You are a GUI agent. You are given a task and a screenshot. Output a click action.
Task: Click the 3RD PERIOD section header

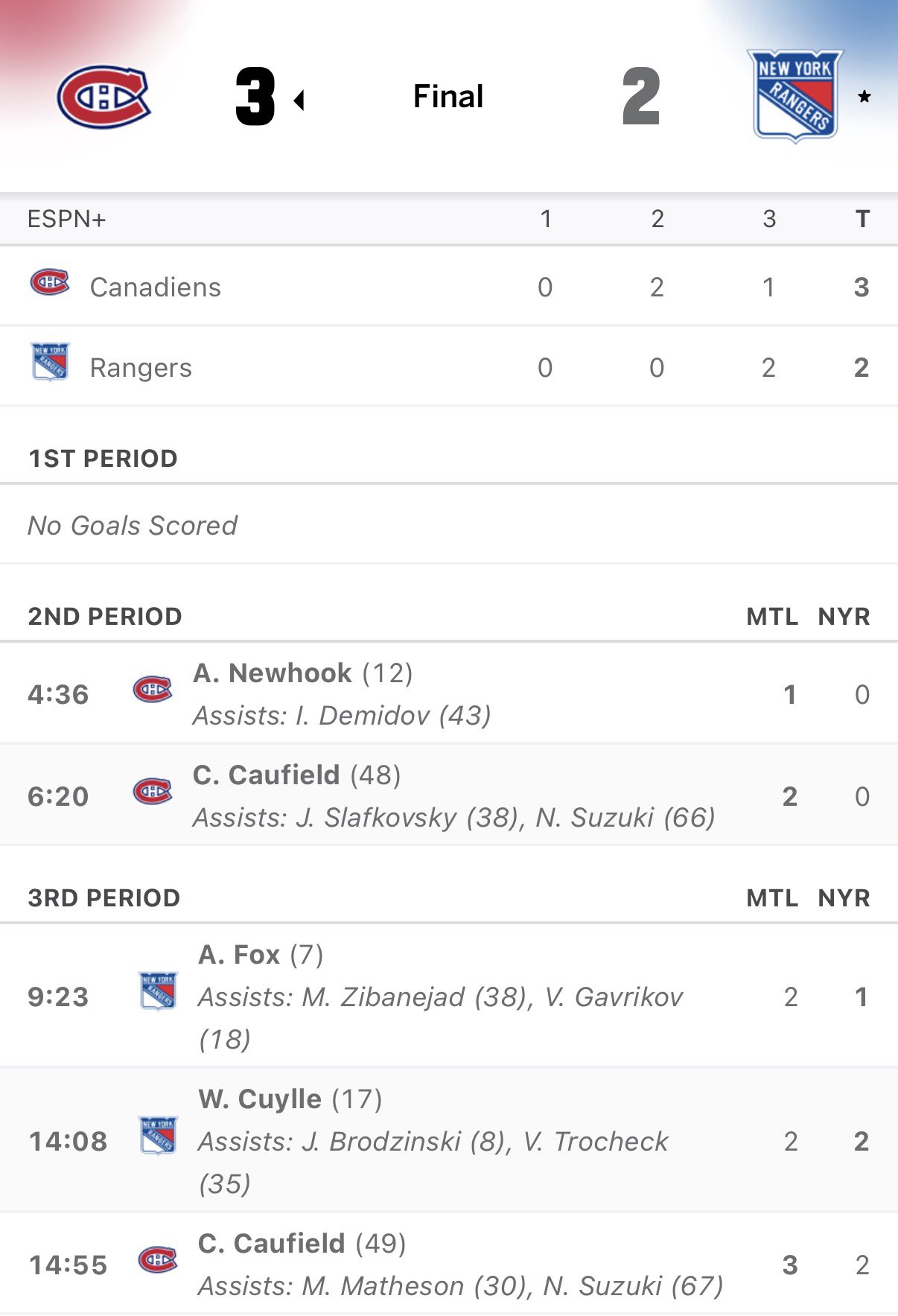click(104, 898)
